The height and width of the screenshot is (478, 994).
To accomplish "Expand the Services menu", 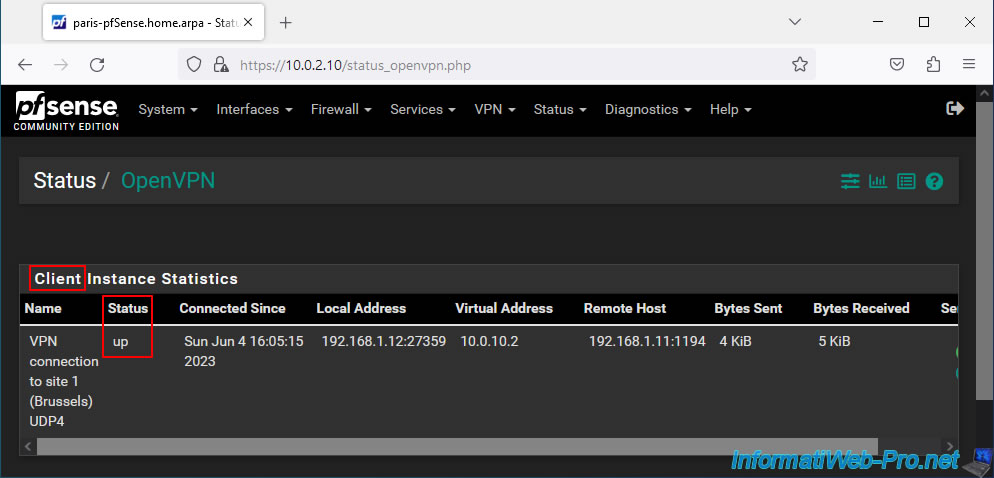I will point(423,109).
